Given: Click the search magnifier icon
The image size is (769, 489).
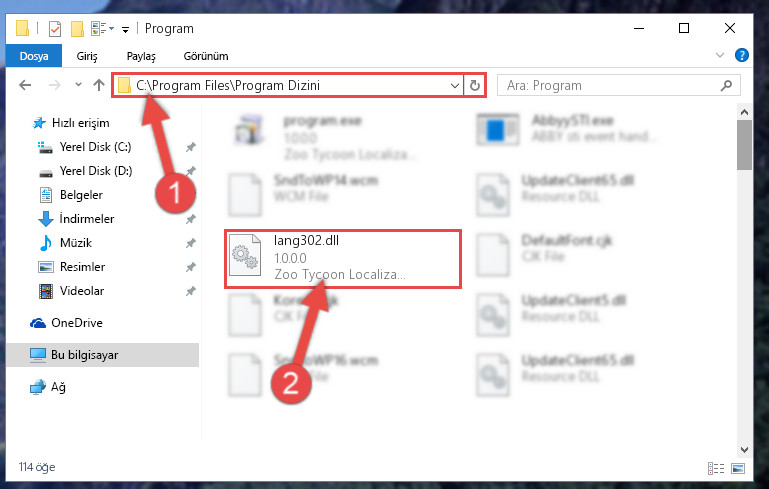Looking at the screenshot, I should (x=726, y=86).
